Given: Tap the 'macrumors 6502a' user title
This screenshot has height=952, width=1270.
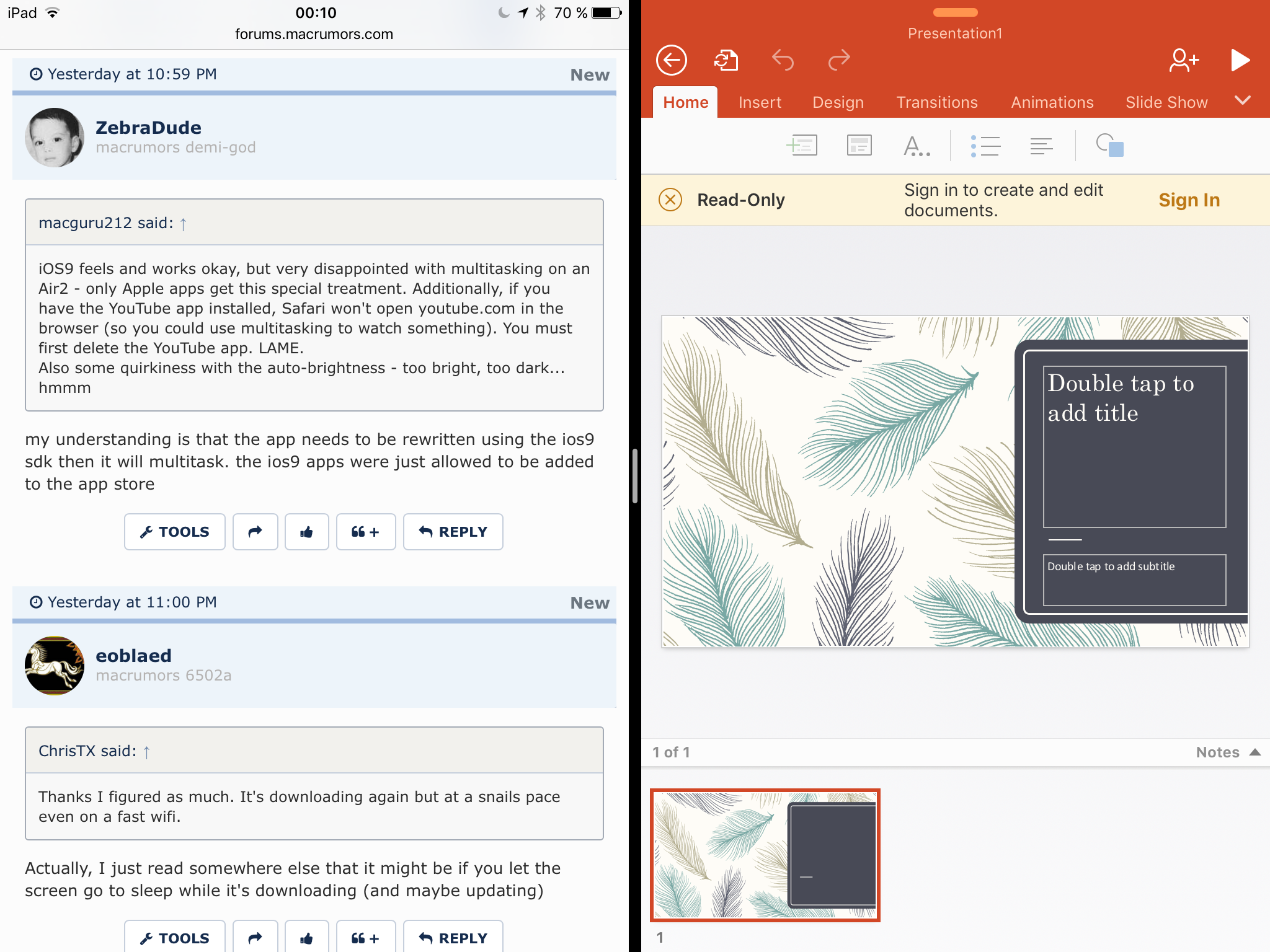Looking at the screenshot, I should pyautogui.click(x=164, y=676).
